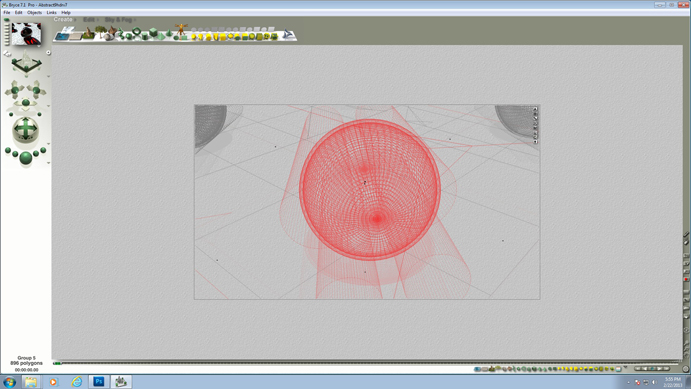Screen dimensions: 691x389
Task: Create a cylinder primitive
Action: coord(144,36)
